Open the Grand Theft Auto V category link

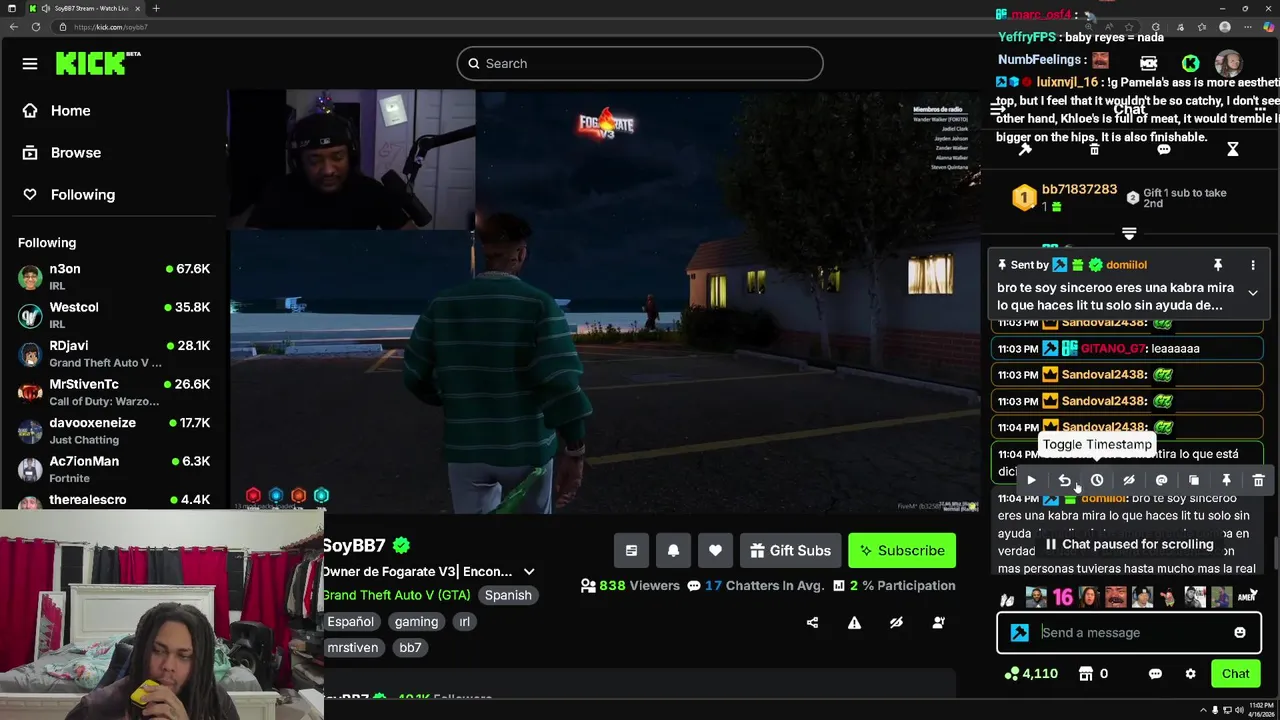(396, 595)
